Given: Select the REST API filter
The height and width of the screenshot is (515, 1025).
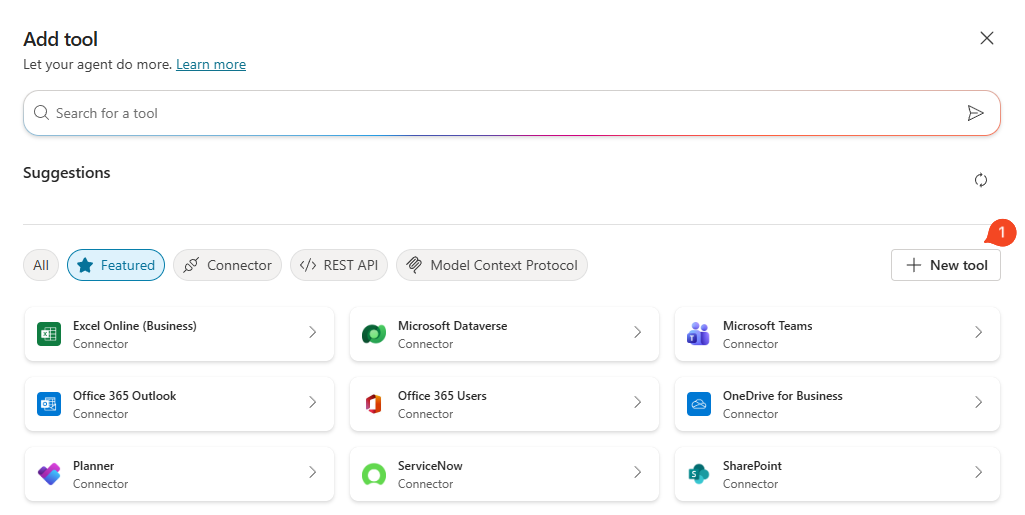Looking at the screenshot, I should point(339,265).
